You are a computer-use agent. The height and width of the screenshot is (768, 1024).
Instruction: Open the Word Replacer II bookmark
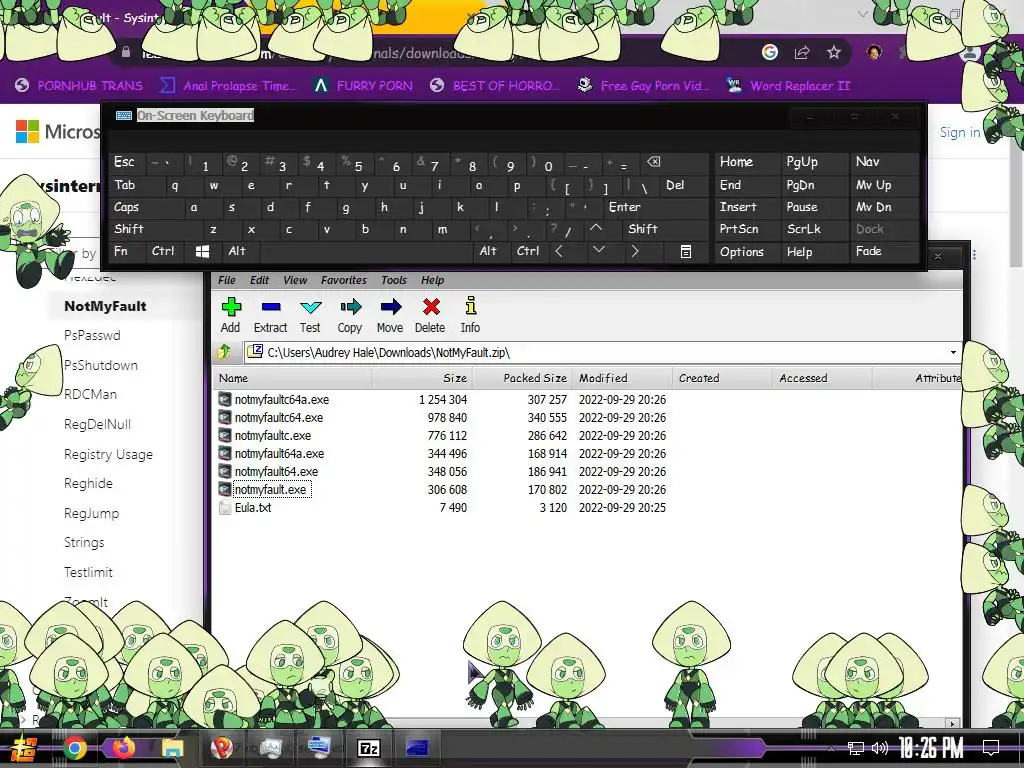tap(789, 86)
